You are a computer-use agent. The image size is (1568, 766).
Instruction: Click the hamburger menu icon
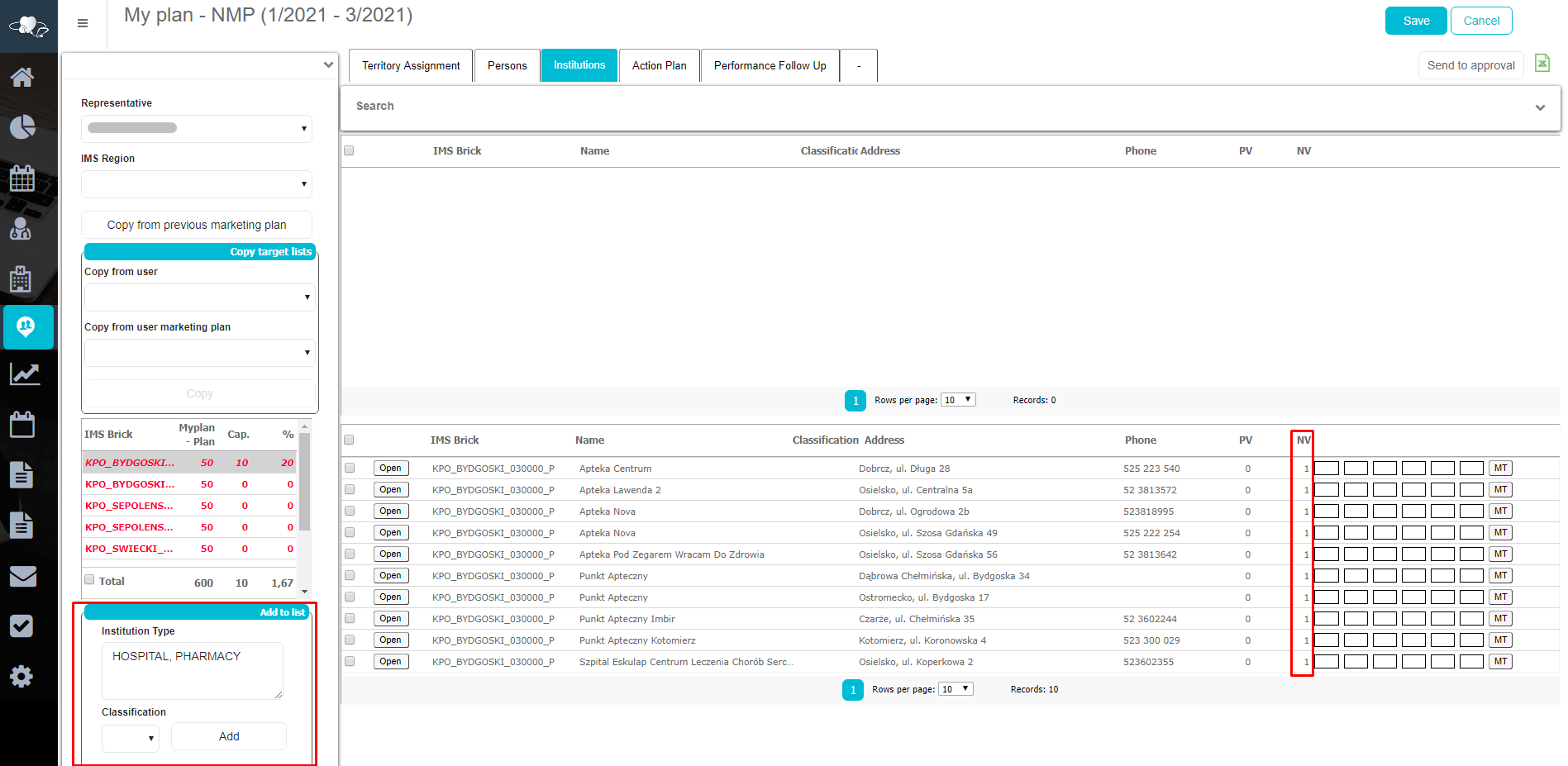click(x=83, y=23)
